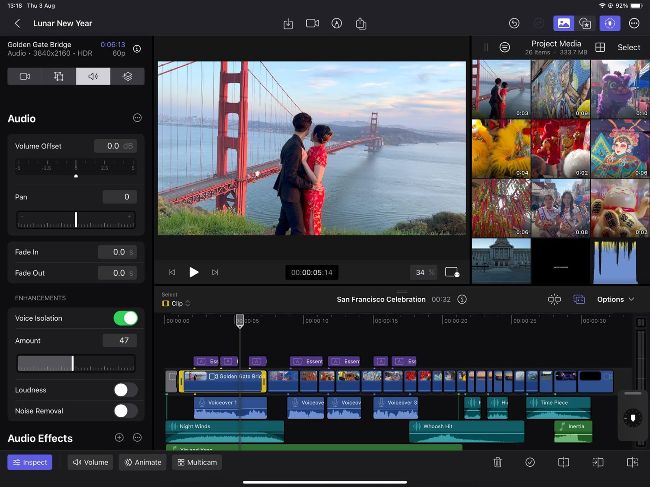Enable the Loudness switch

[x=126, y=390]
